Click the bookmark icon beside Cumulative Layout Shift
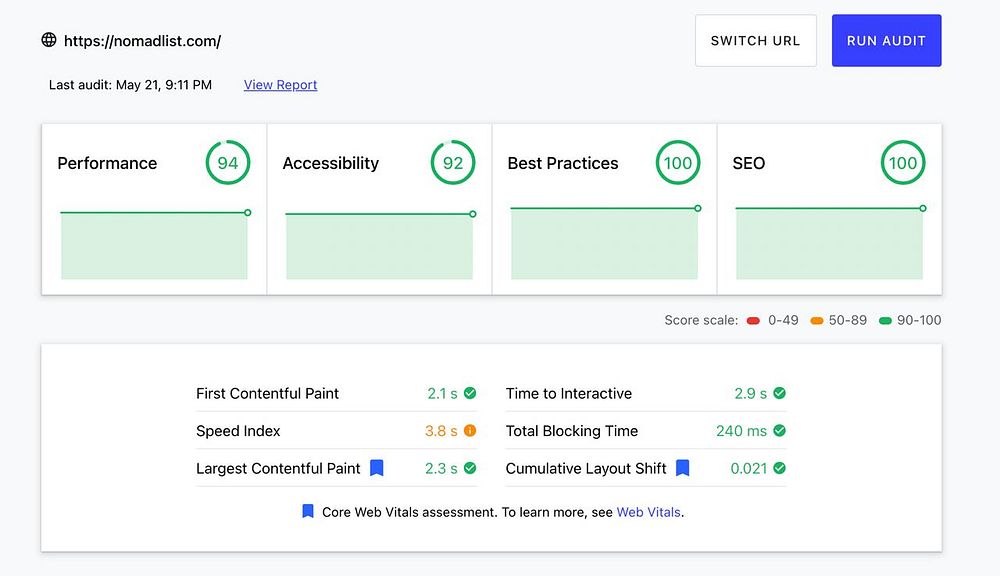Image resolution: width=1000 pixels, height=576 pixels. tap(683, 468)
